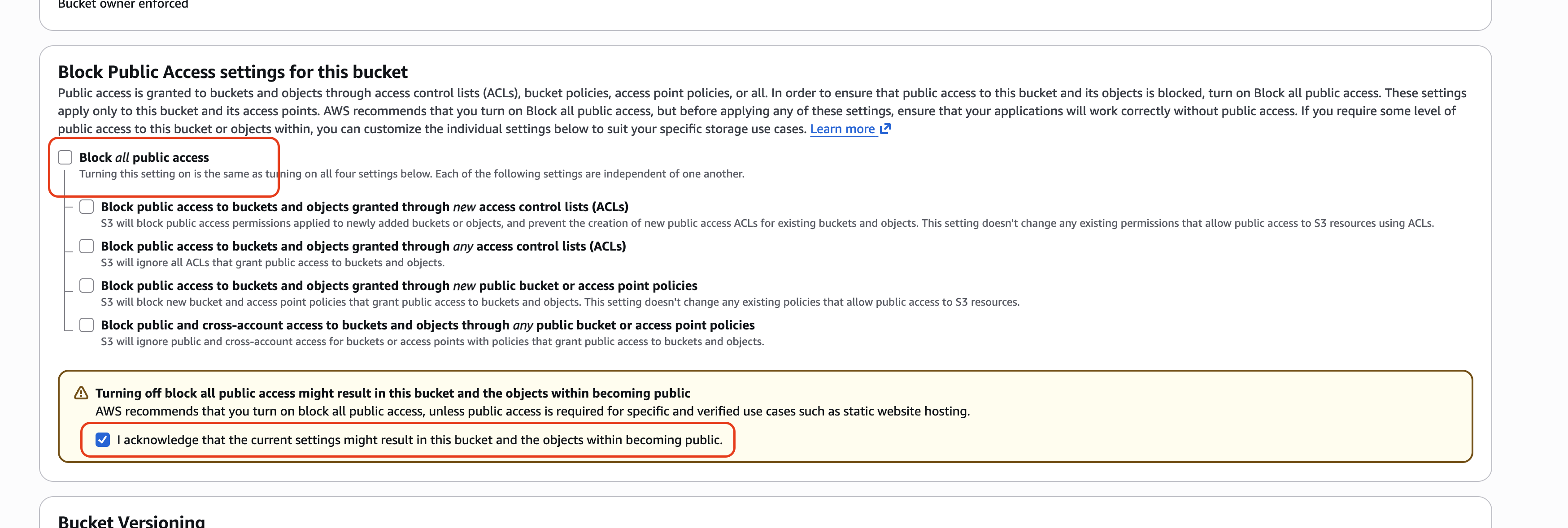The height and width of the screenshot is (528, 1568).
Task: Click 'S3 will block public access permissions applied' description
Action: pos(767,223)
